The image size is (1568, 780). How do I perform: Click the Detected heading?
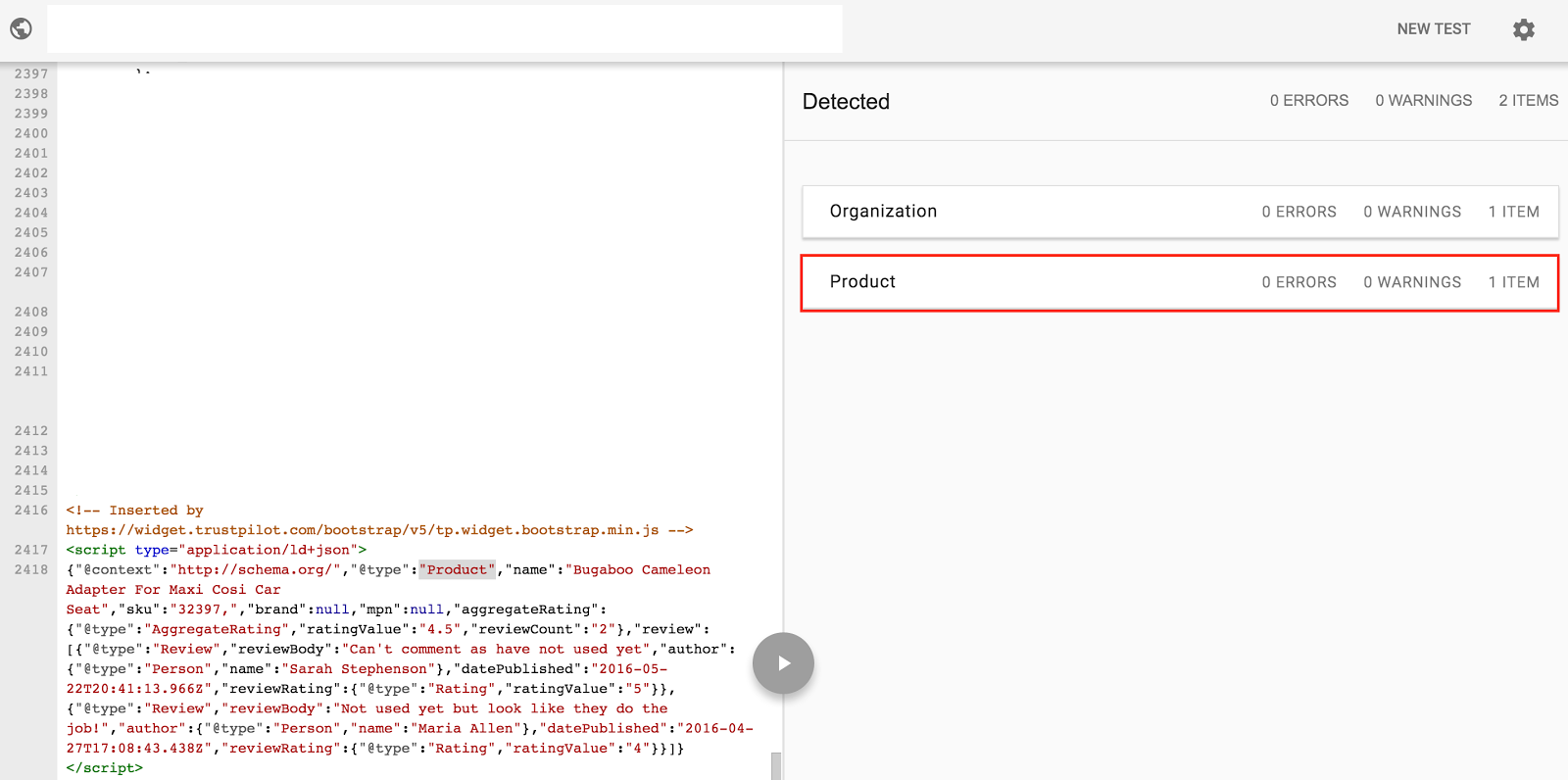click(846, 102)
